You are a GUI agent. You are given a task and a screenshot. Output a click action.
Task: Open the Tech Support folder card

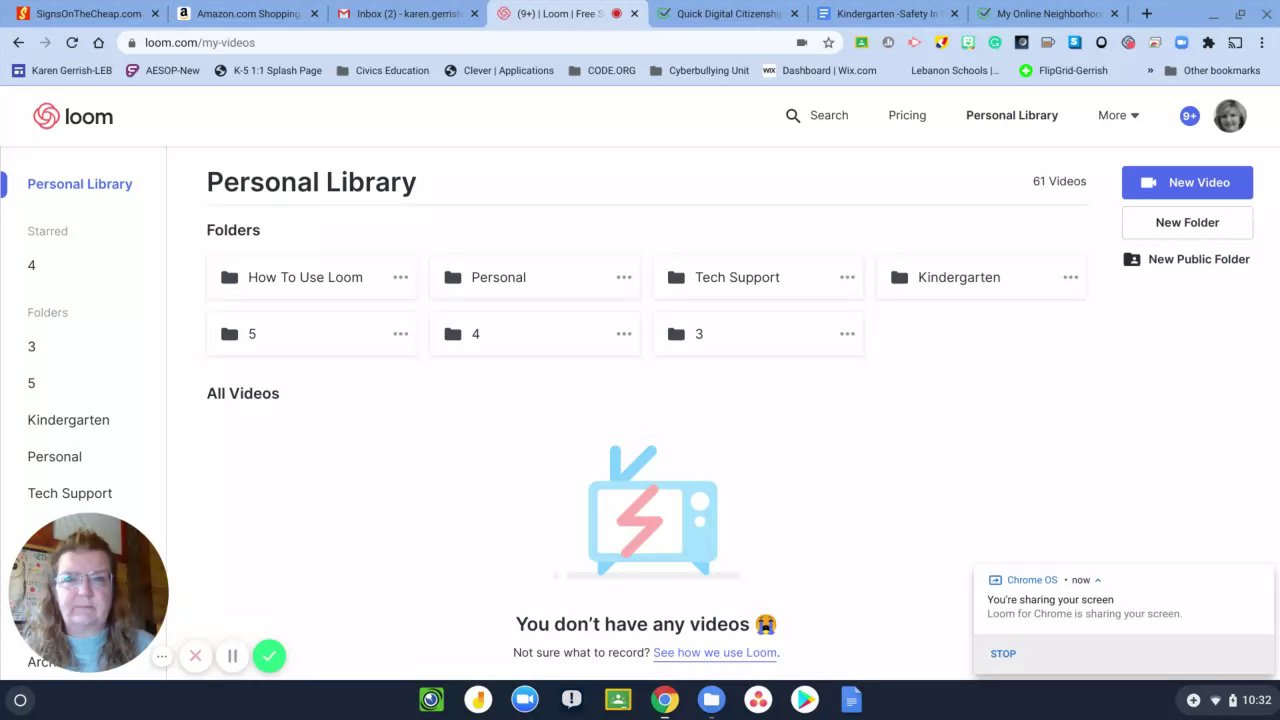point(758,277)
